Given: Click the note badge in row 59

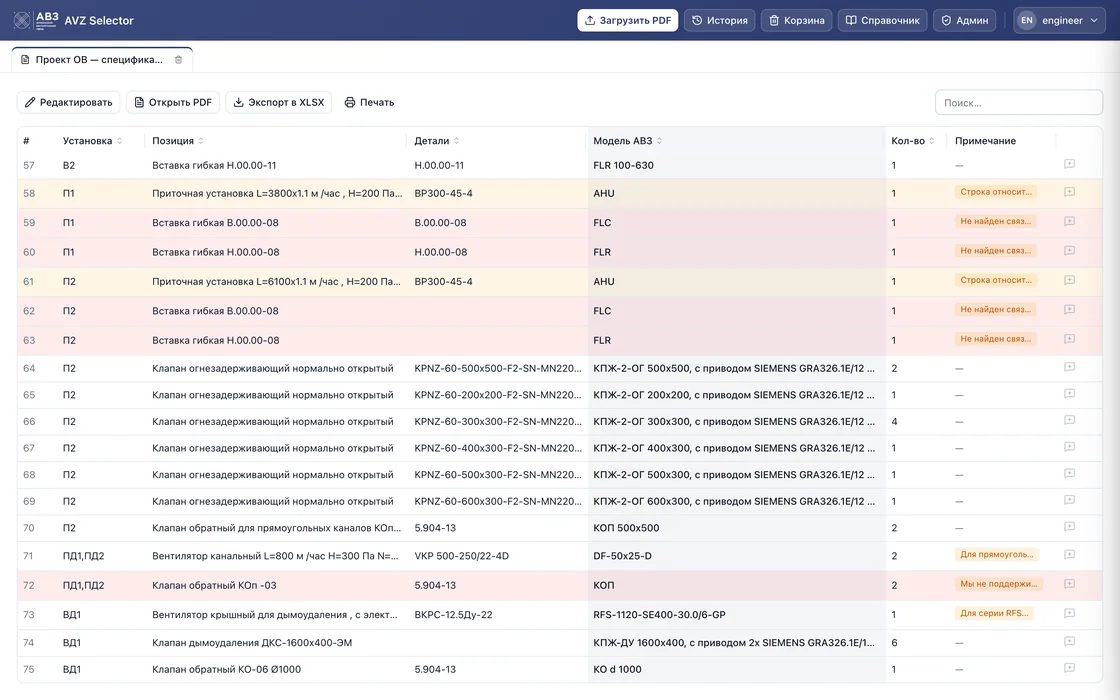Looking at the screenshot, I should tap(995, 221).
